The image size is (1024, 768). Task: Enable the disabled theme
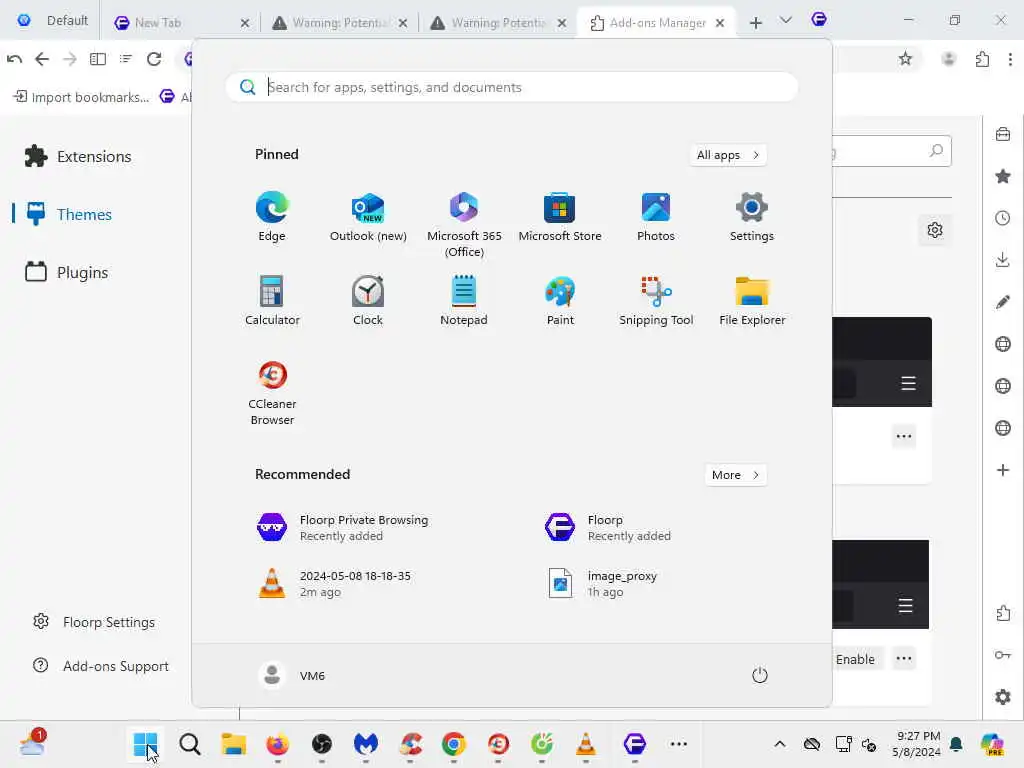coord(856,659)
